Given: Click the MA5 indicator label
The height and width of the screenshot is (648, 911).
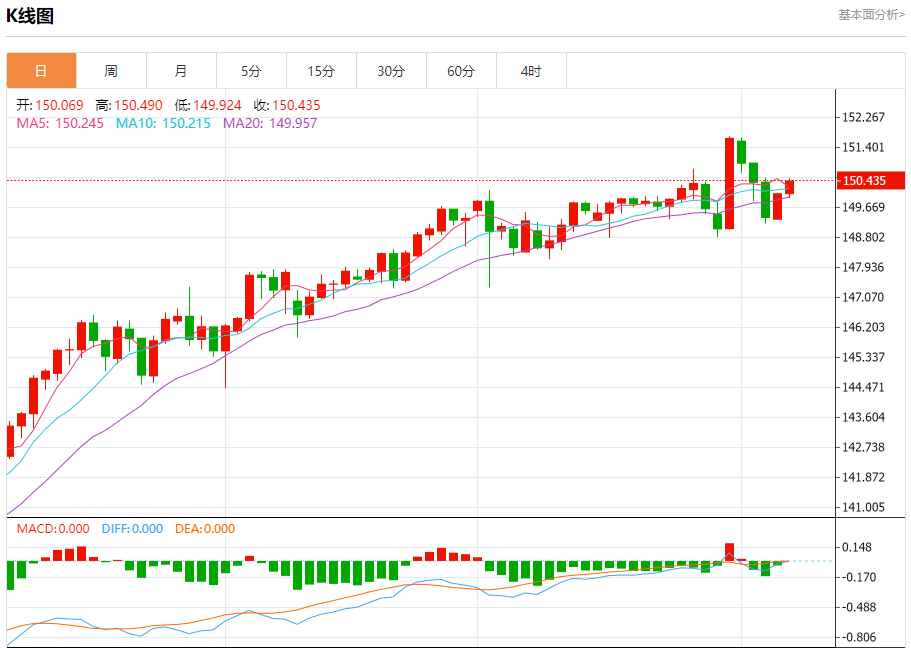Looking at the screenshot, I should click(60, 123).
